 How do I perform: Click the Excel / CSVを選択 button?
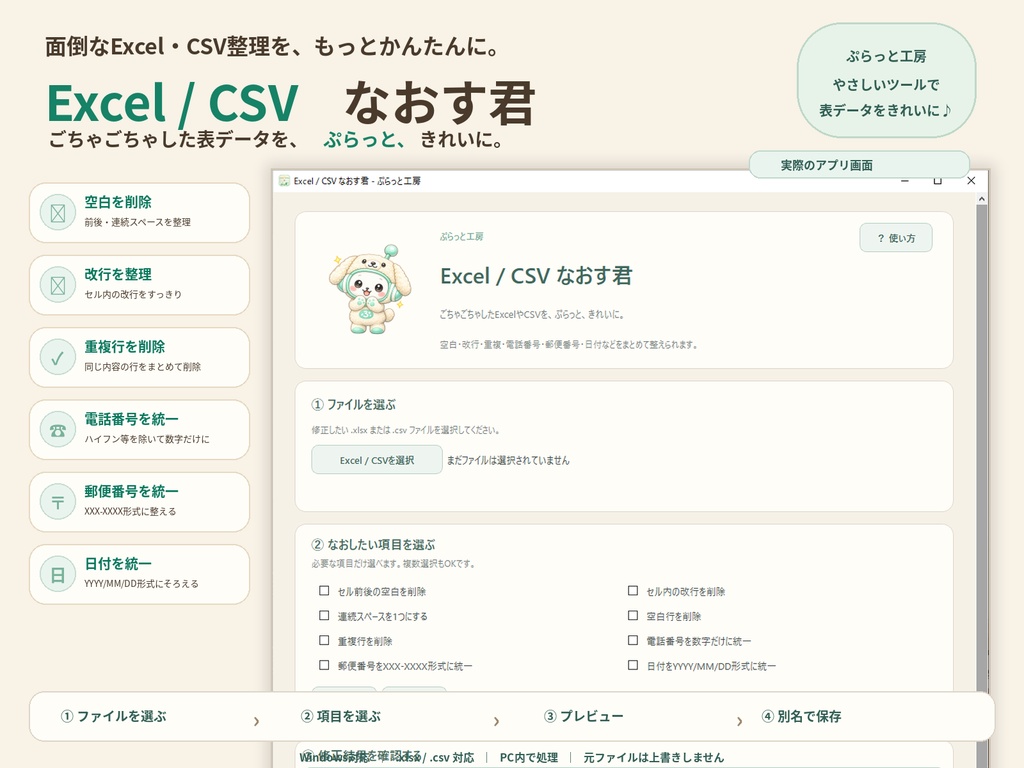coord(377,460)
